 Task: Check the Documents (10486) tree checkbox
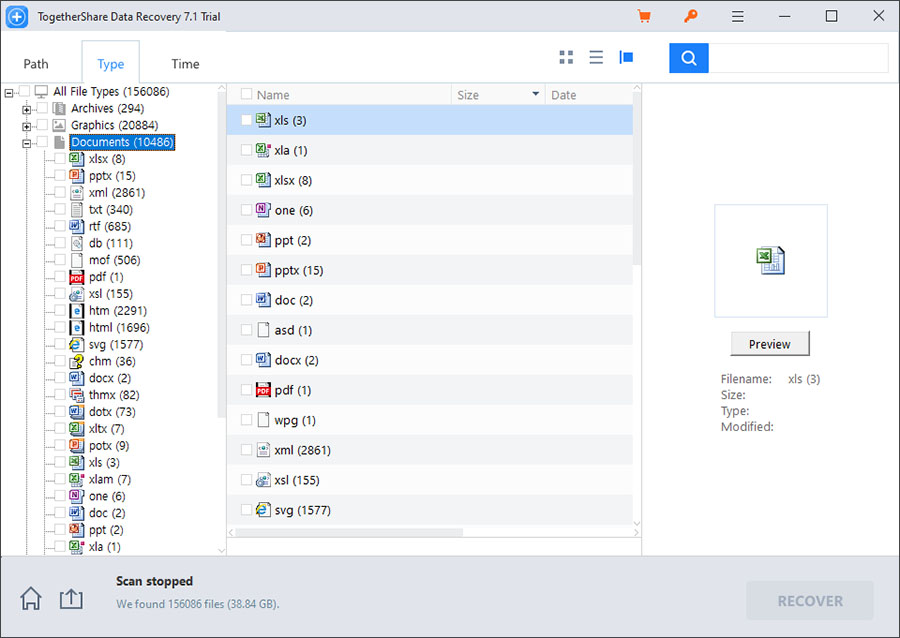point(42,142)
